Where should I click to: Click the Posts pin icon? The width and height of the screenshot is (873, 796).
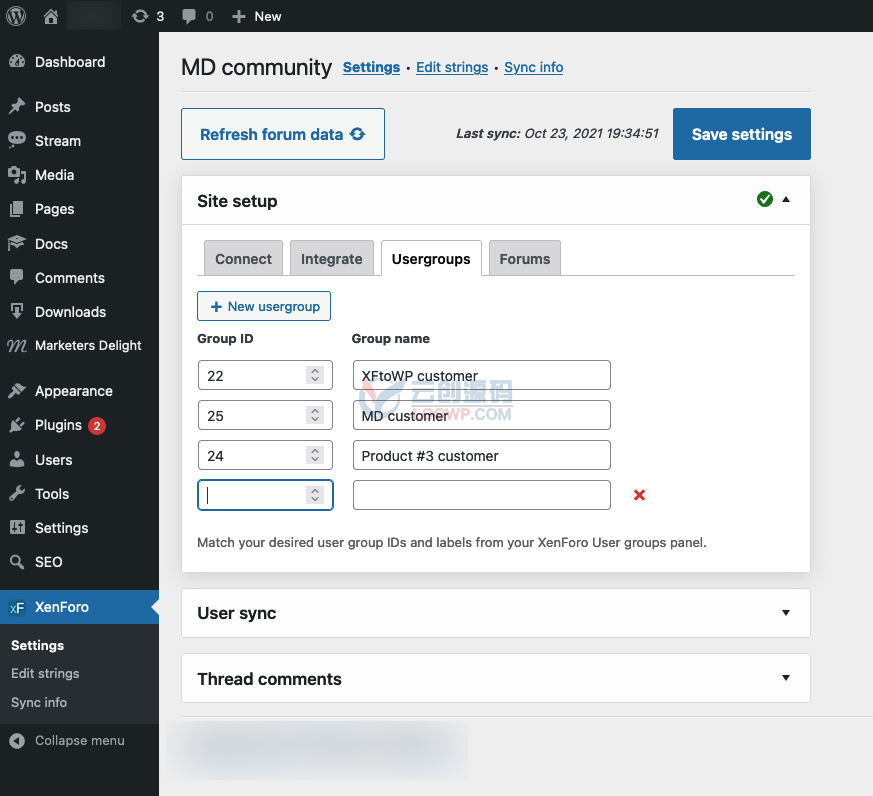pyautogui.click(x=17, y=106)
